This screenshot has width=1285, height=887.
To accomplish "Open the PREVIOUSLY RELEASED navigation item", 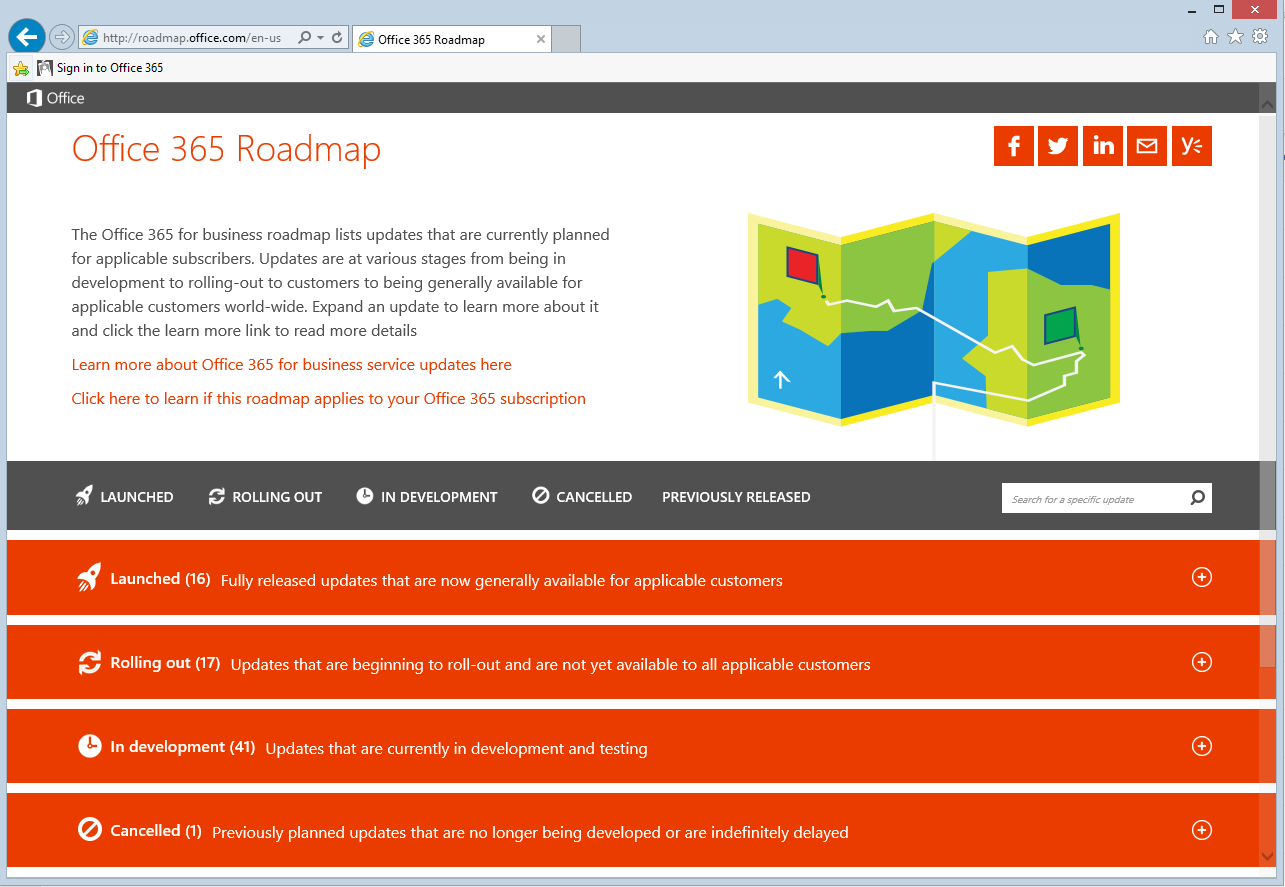I will [736, 497].
